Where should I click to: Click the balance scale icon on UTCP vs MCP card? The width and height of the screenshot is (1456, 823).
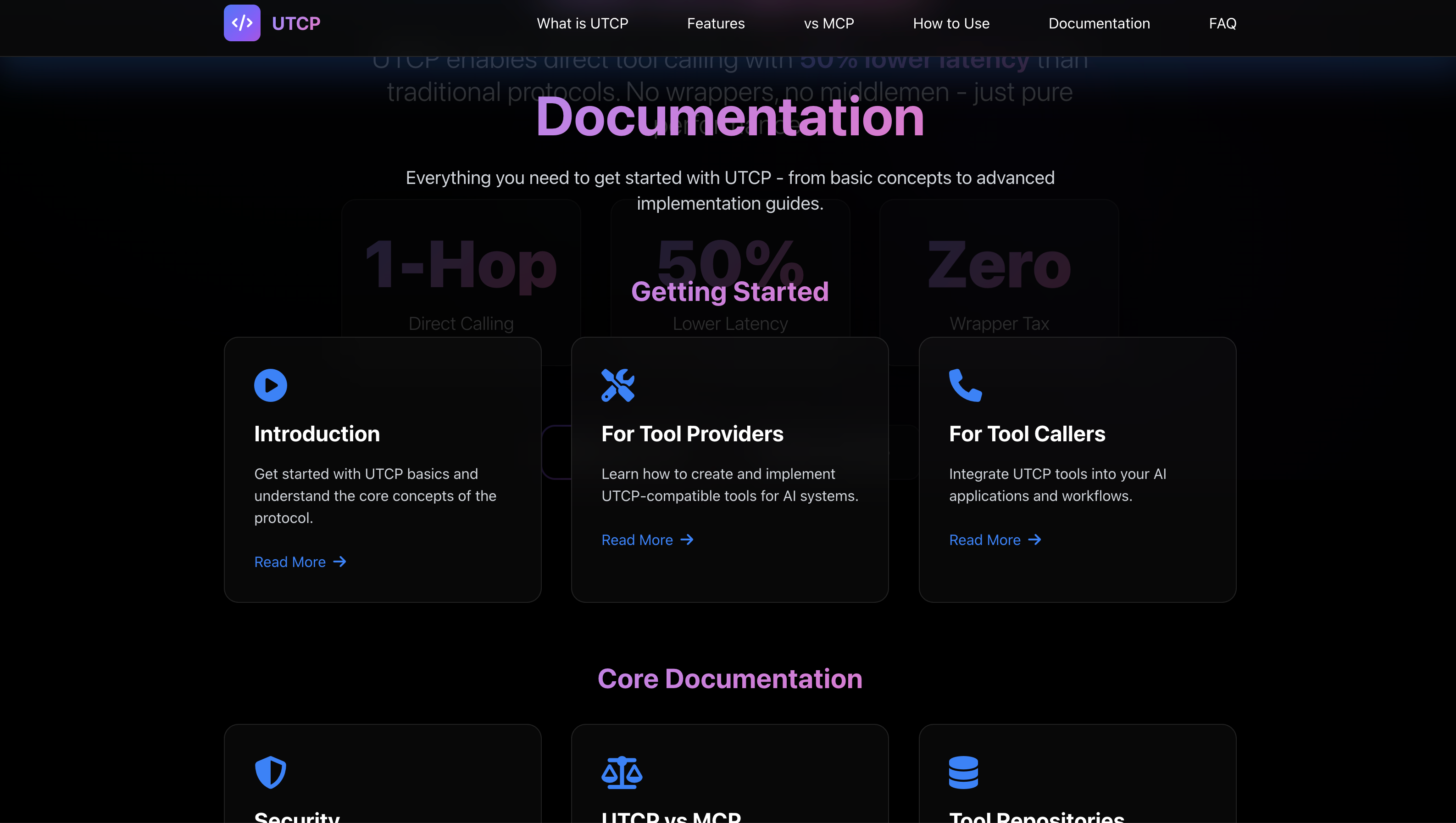tap(622, 772)
